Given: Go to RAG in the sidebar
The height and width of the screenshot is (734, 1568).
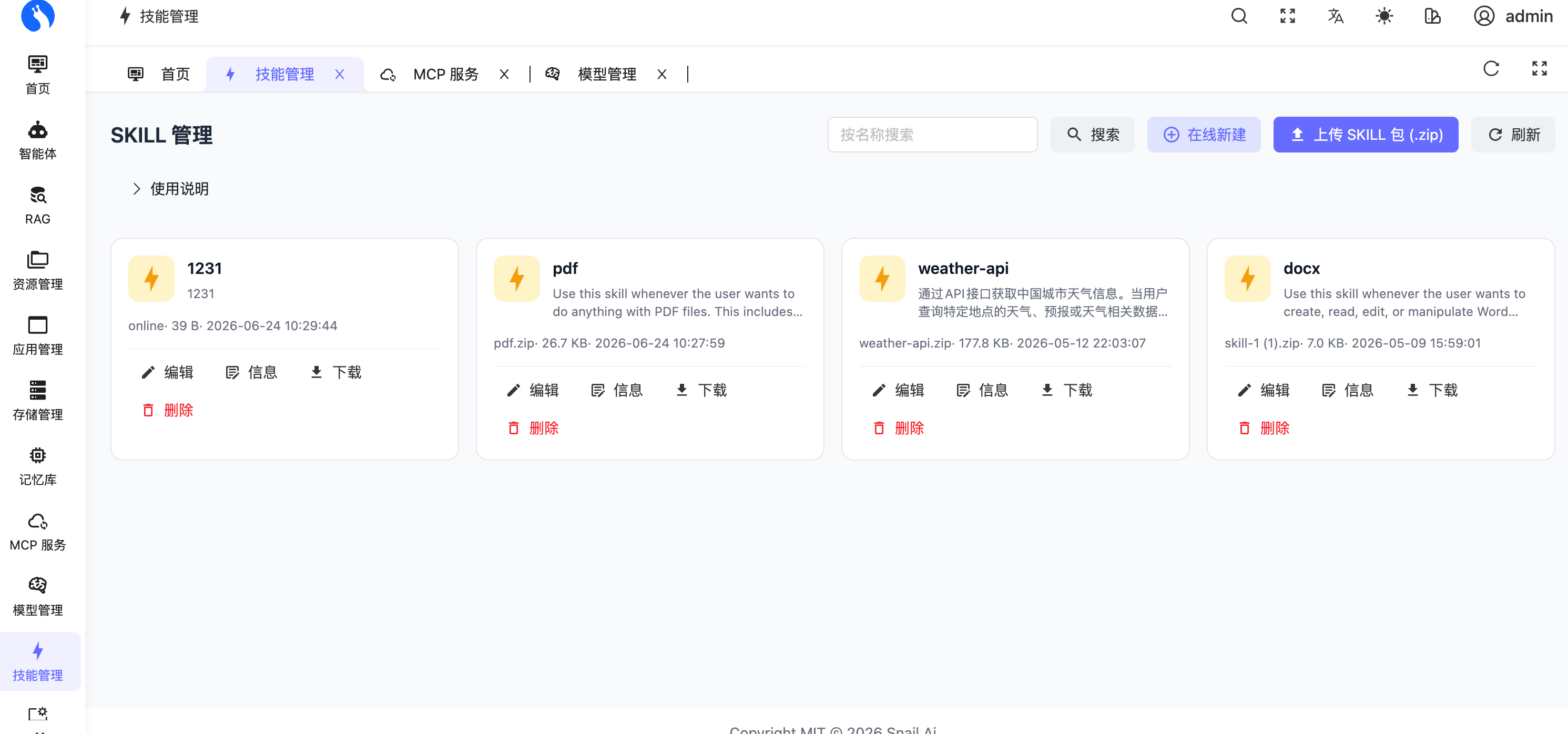Looking at the screenshot, I should click(x=38, y=206).
